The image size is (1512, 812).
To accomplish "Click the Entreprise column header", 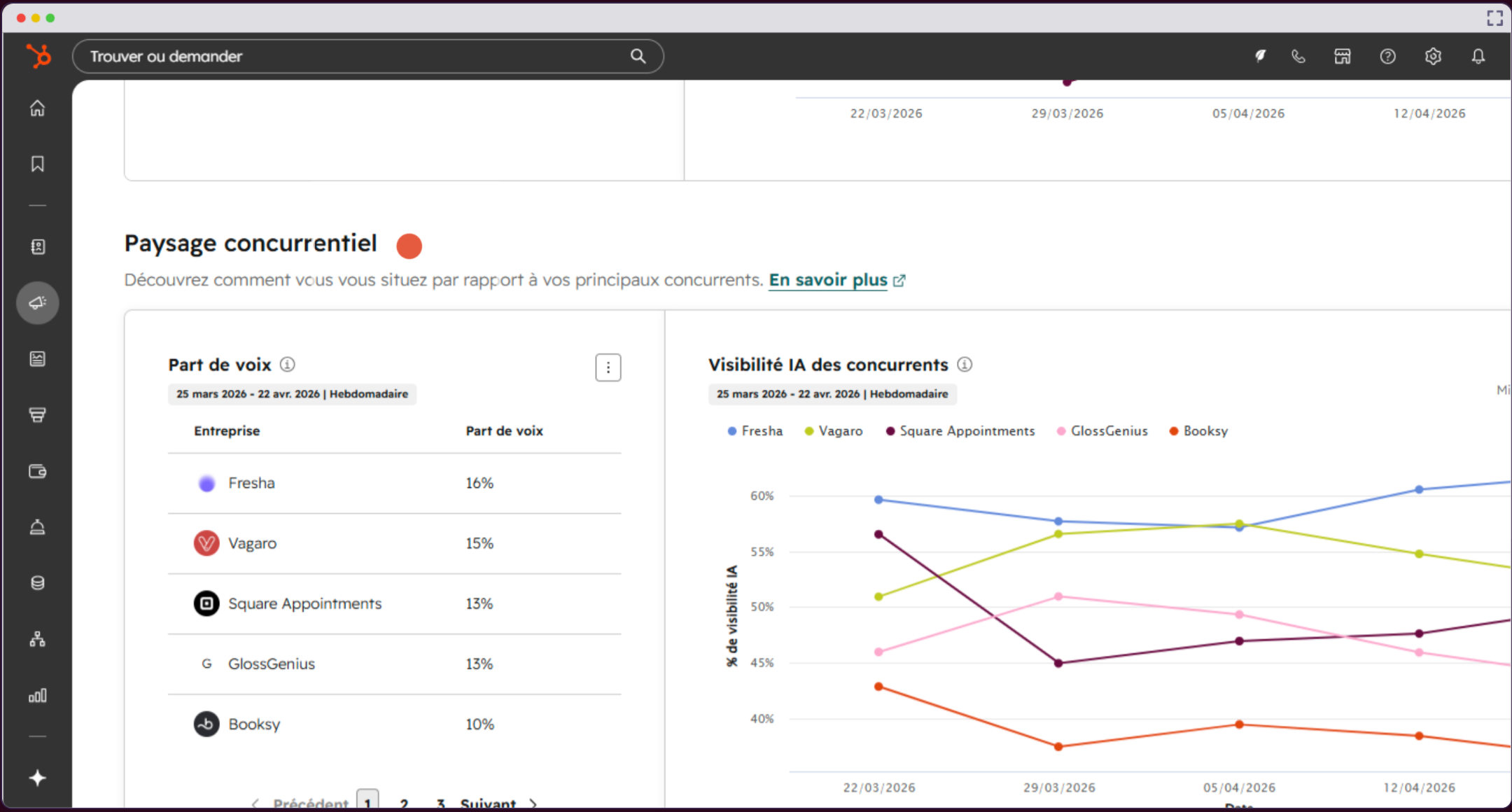I will tap(227, 431).
